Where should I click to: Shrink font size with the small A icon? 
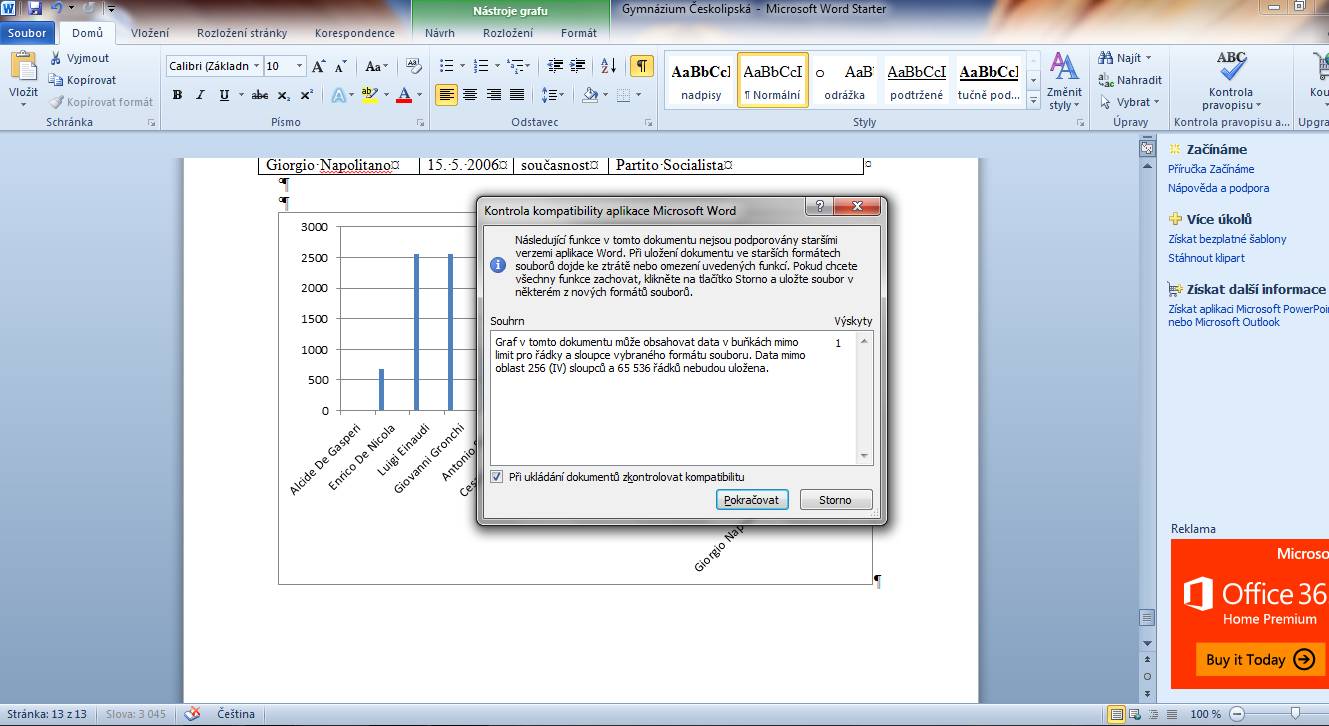coord(340,66)
